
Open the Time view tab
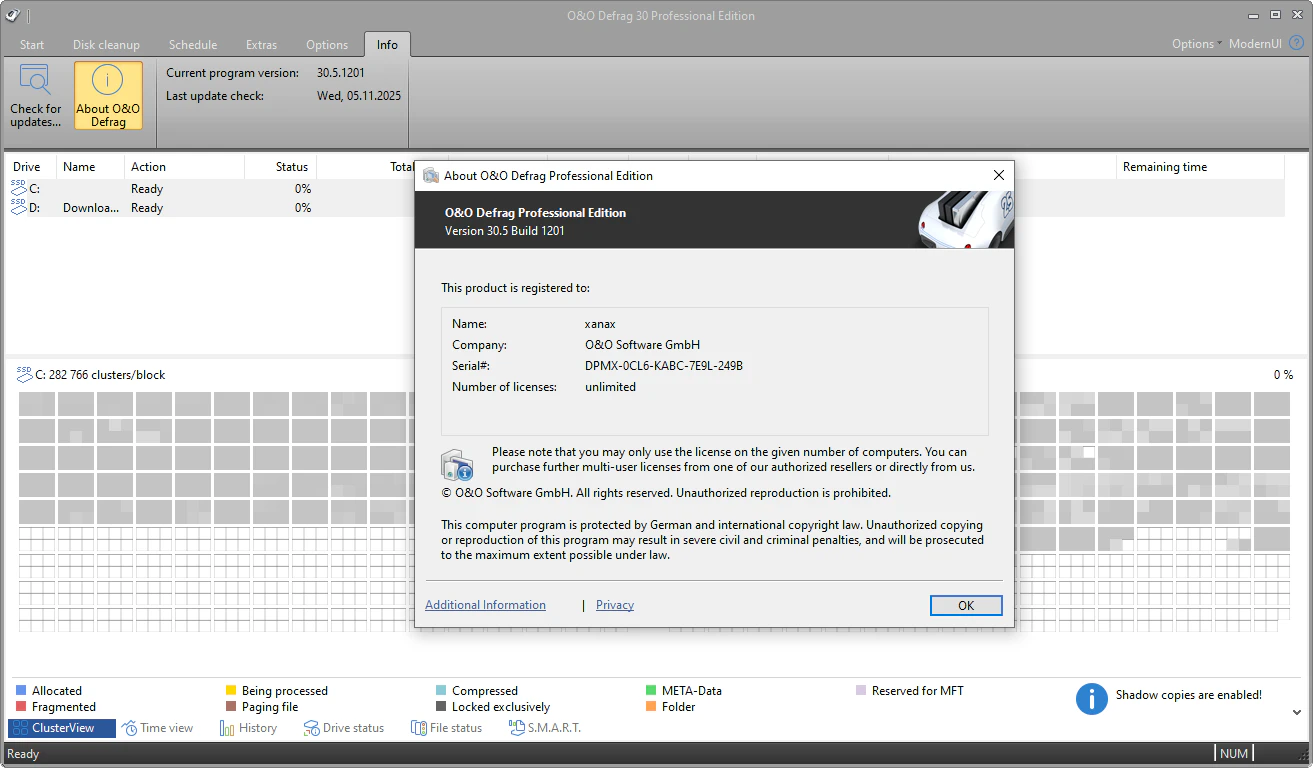158,728
